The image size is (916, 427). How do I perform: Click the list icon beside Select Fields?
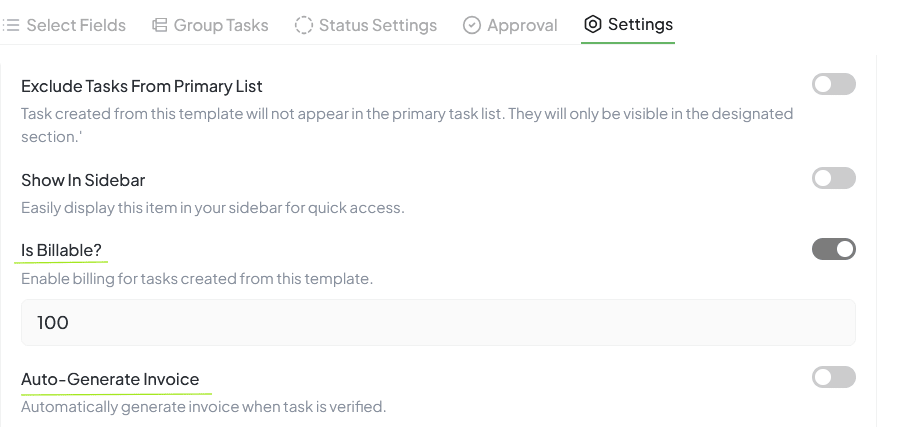tap(12, 25)
